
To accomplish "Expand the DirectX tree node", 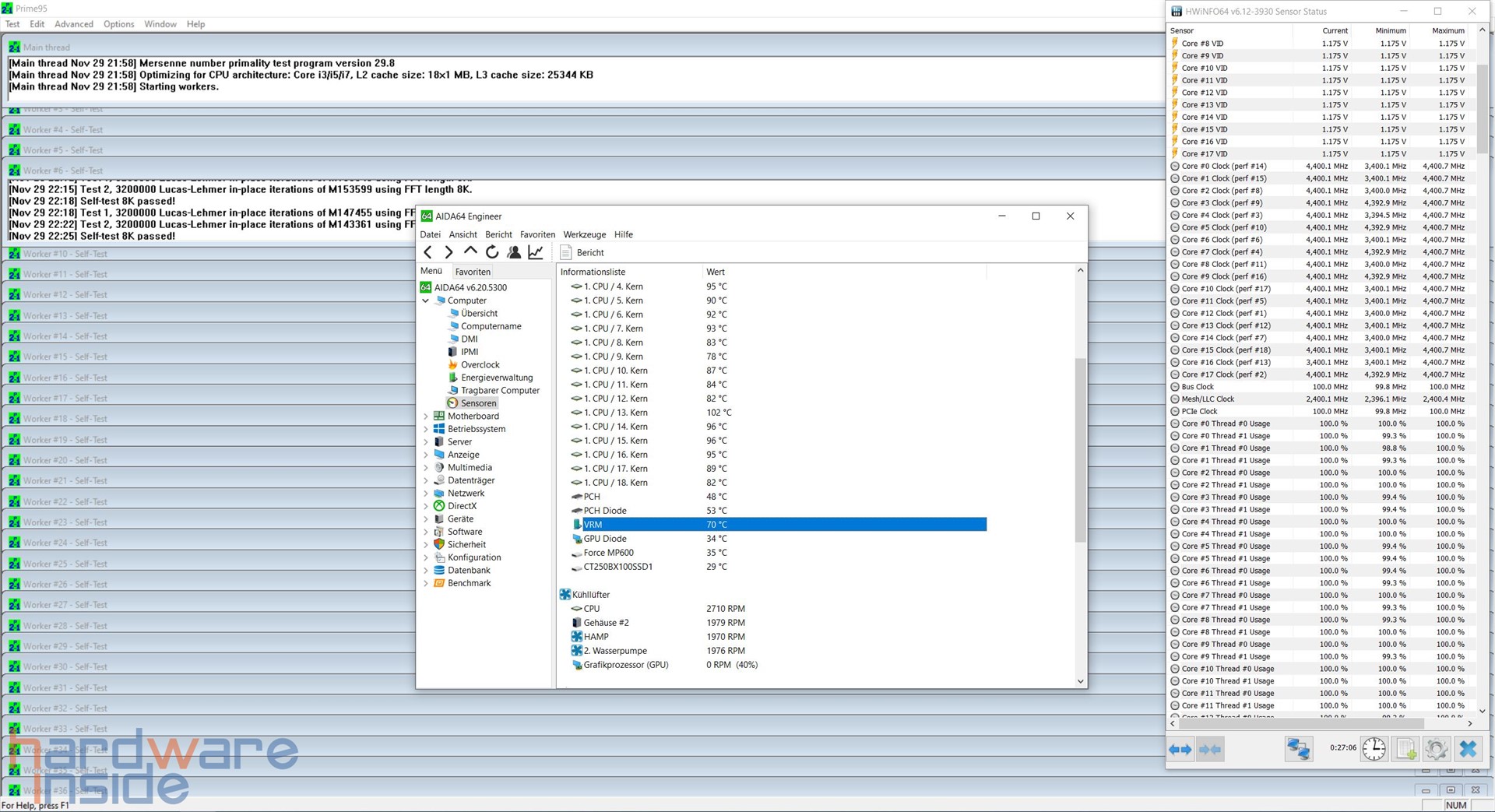I will coord(426,506).
